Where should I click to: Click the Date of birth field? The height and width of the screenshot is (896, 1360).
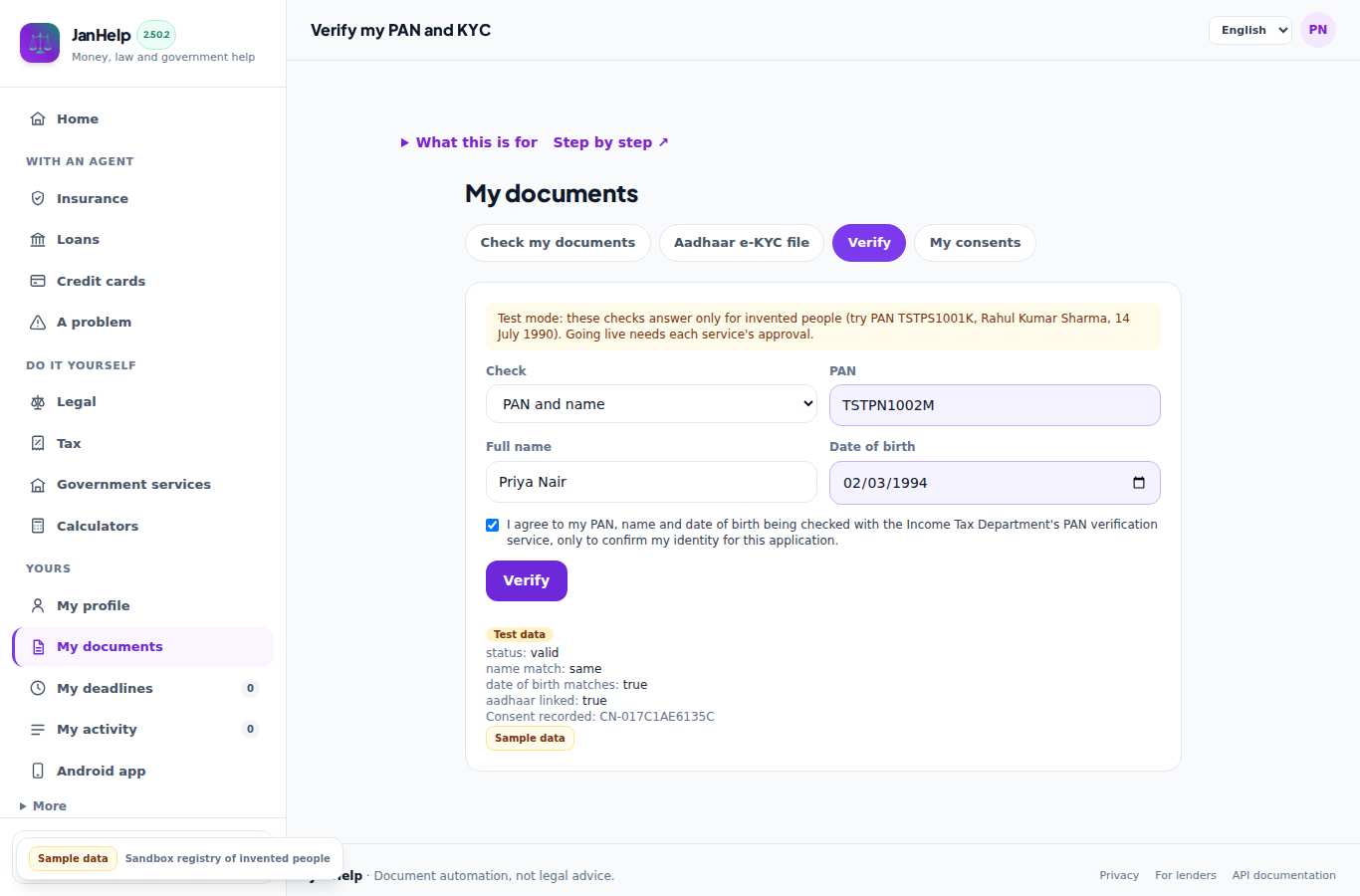click(995, 483)
